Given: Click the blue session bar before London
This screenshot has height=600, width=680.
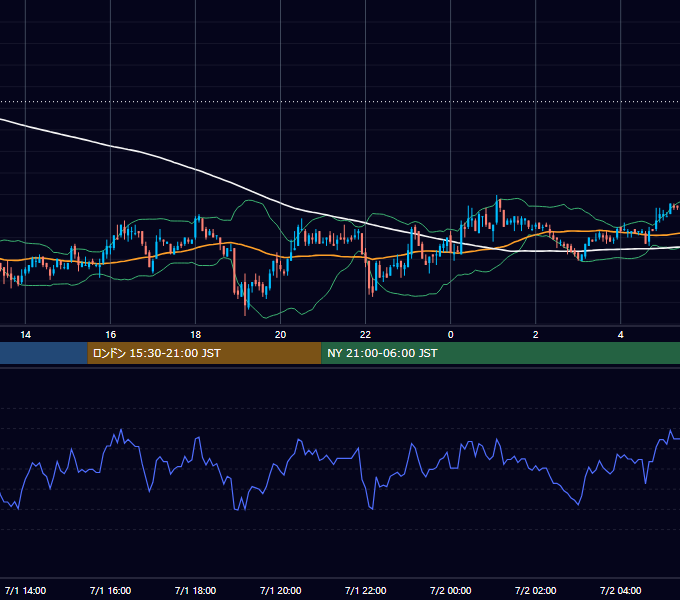Looking at the screenshot, I should tap(44, 353).
